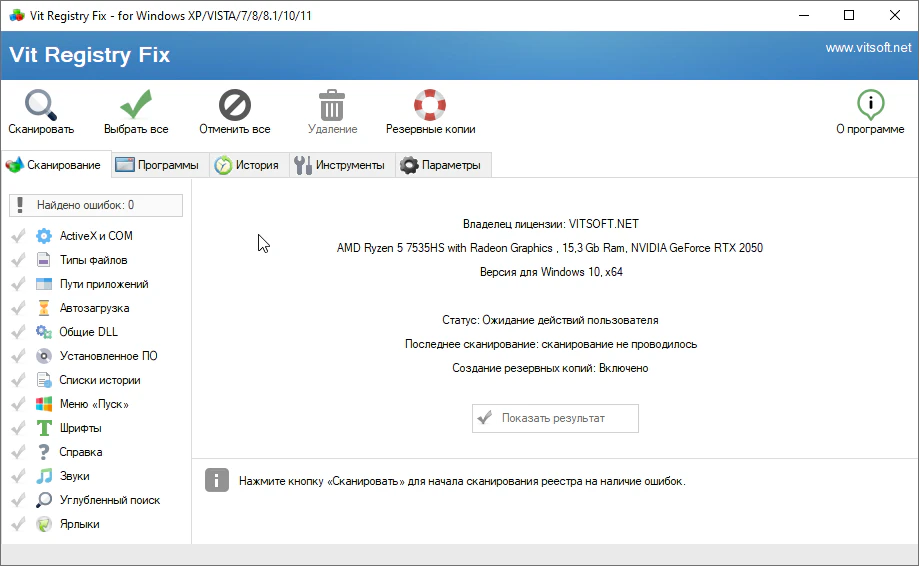Open the О программе info icon
The width and height of the screenshot is (919, 566).
[x=870, y=105]
